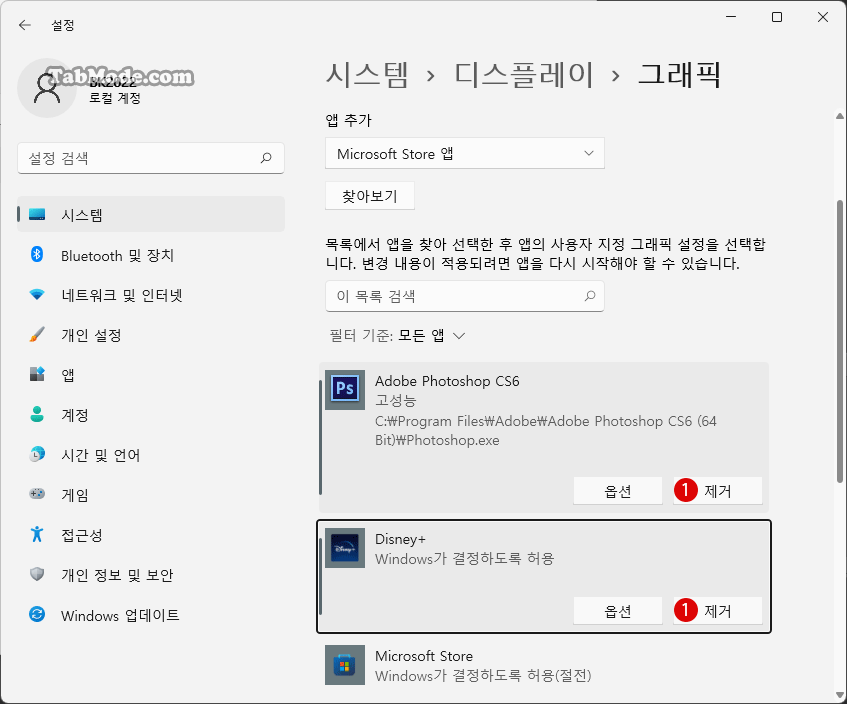Open 계정 settings category
Screen dimensions: 847x704
(151, 415)
